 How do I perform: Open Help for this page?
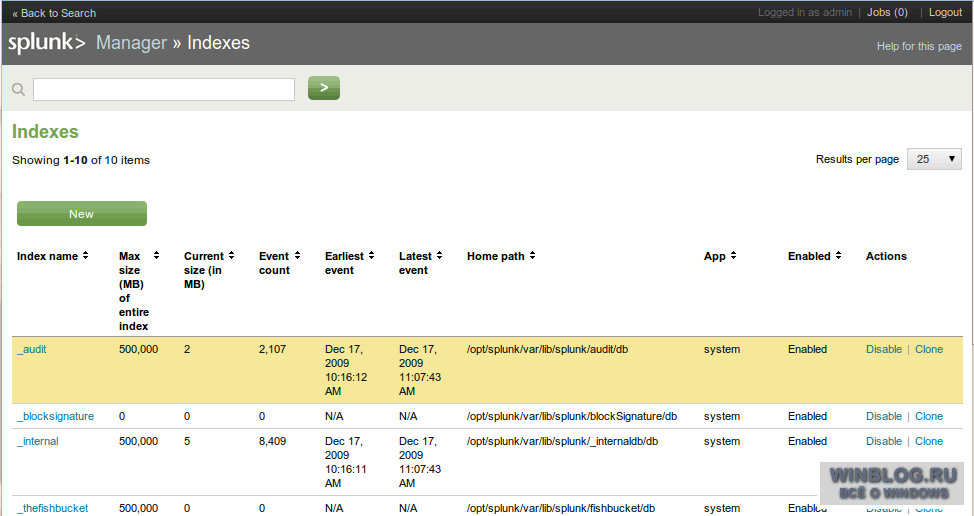coord(919,46)
